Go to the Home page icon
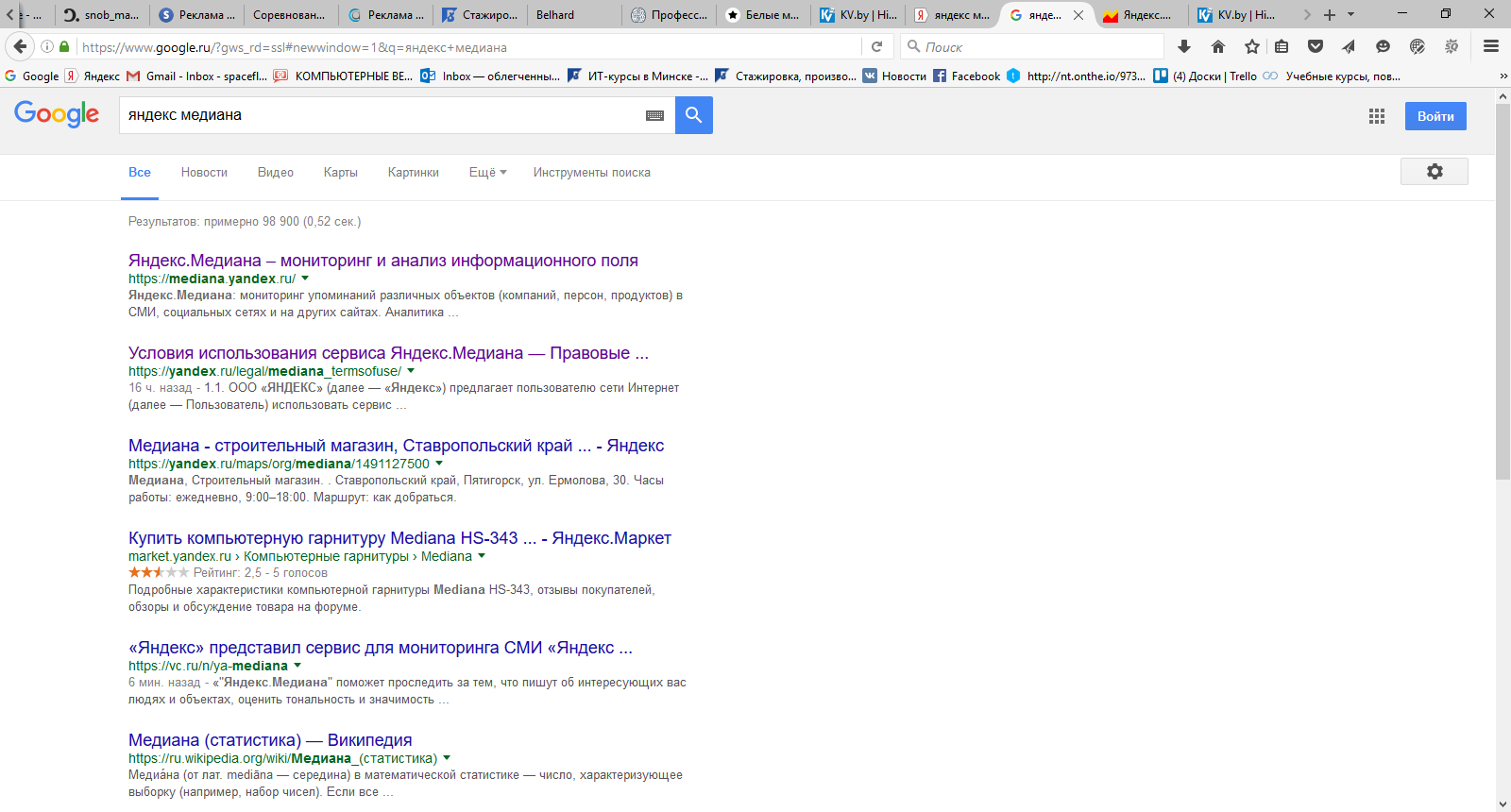 tap(1218, 46)
